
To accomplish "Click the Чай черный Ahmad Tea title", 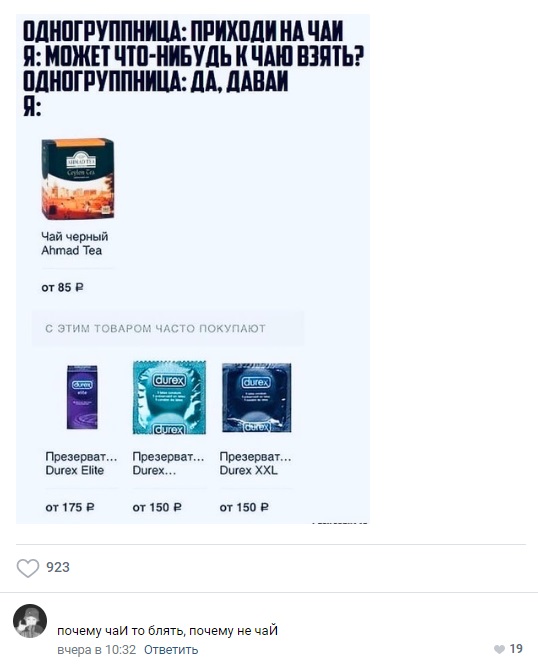I will [75, 243].
